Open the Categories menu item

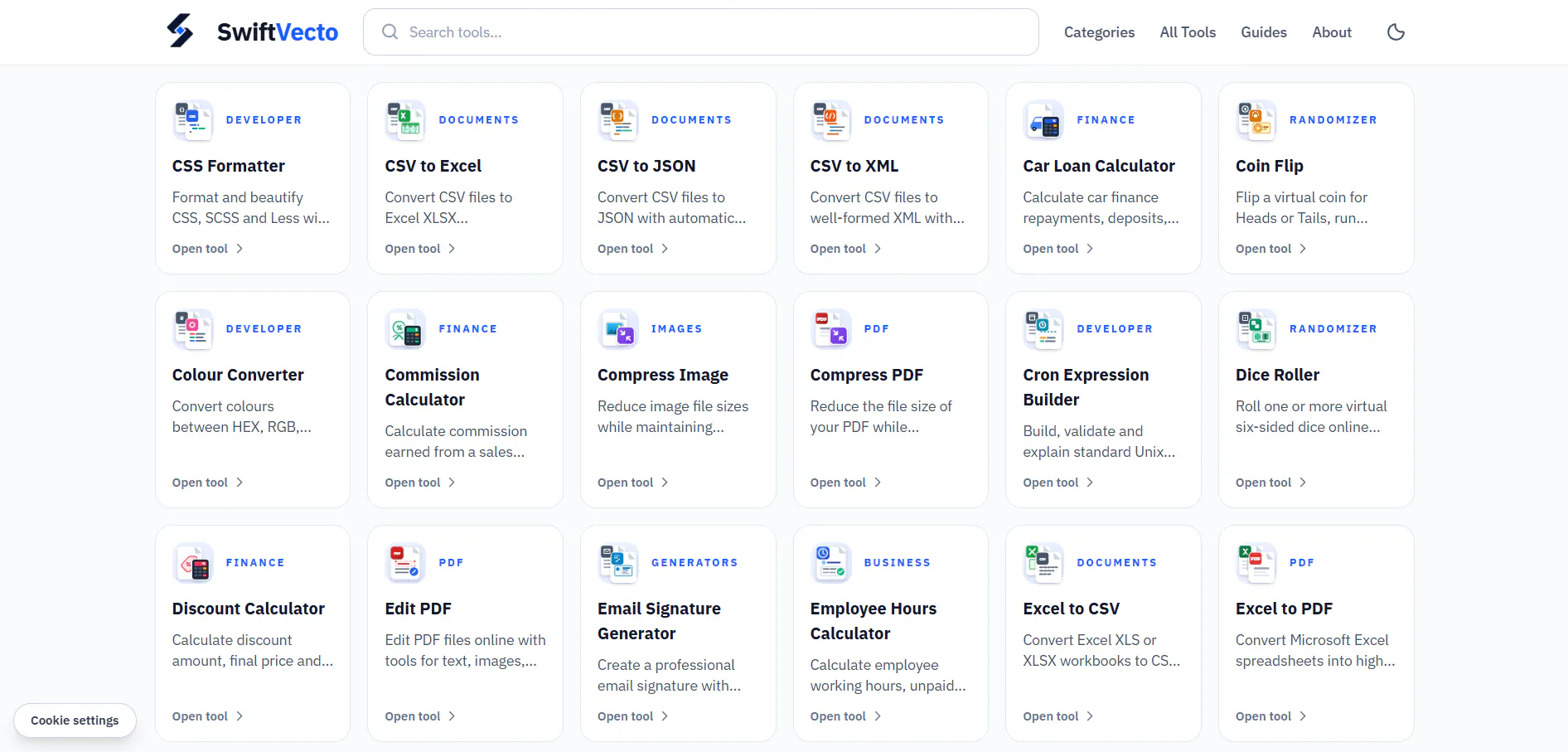[x=1099, y=32]
